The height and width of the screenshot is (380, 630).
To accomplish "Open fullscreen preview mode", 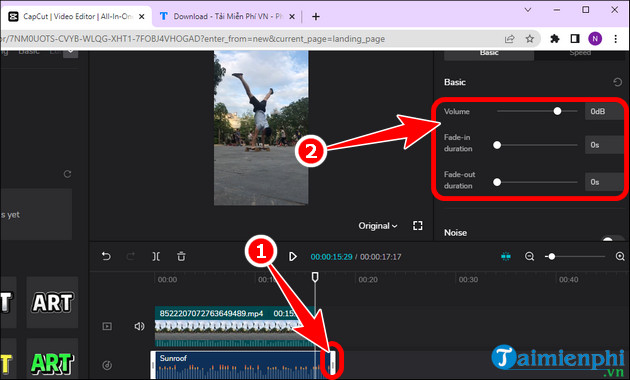I will (x=417, y=226).
